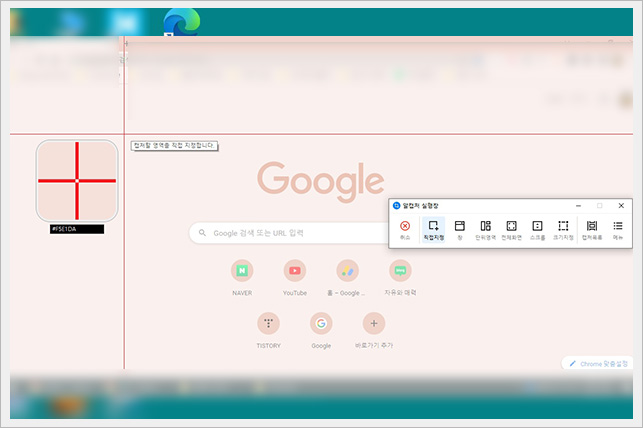Choose the 스크롤 scroll capture tool
Image resolution: width=643 pixels, height=428 pixels.
(537, 230)
